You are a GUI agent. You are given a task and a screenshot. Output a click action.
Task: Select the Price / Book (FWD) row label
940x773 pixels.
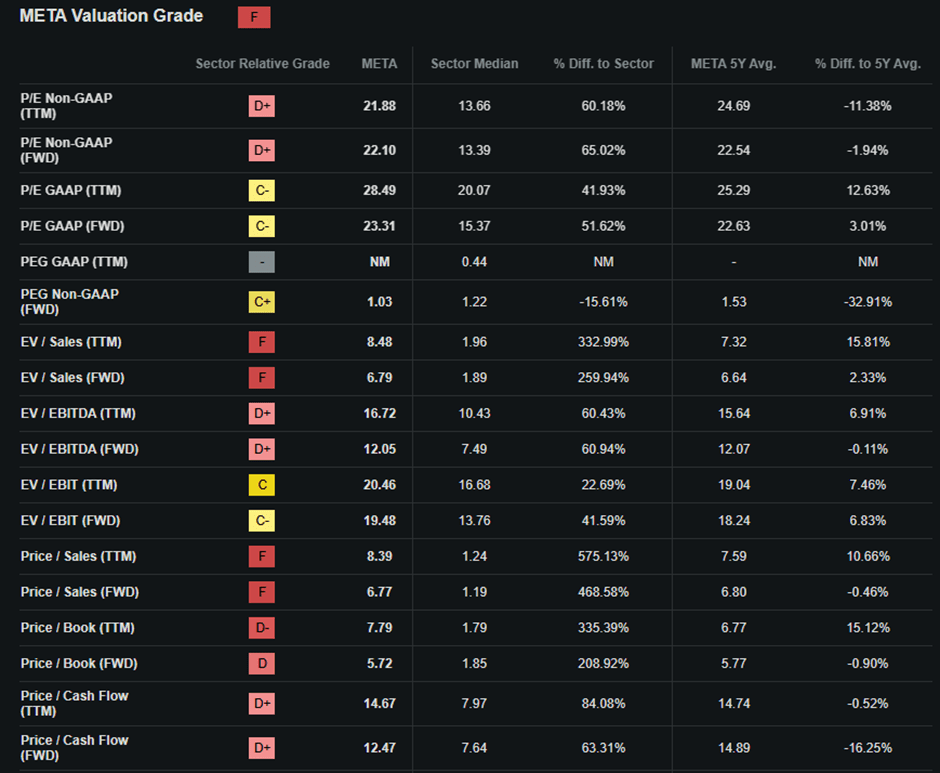pos(79,663)
